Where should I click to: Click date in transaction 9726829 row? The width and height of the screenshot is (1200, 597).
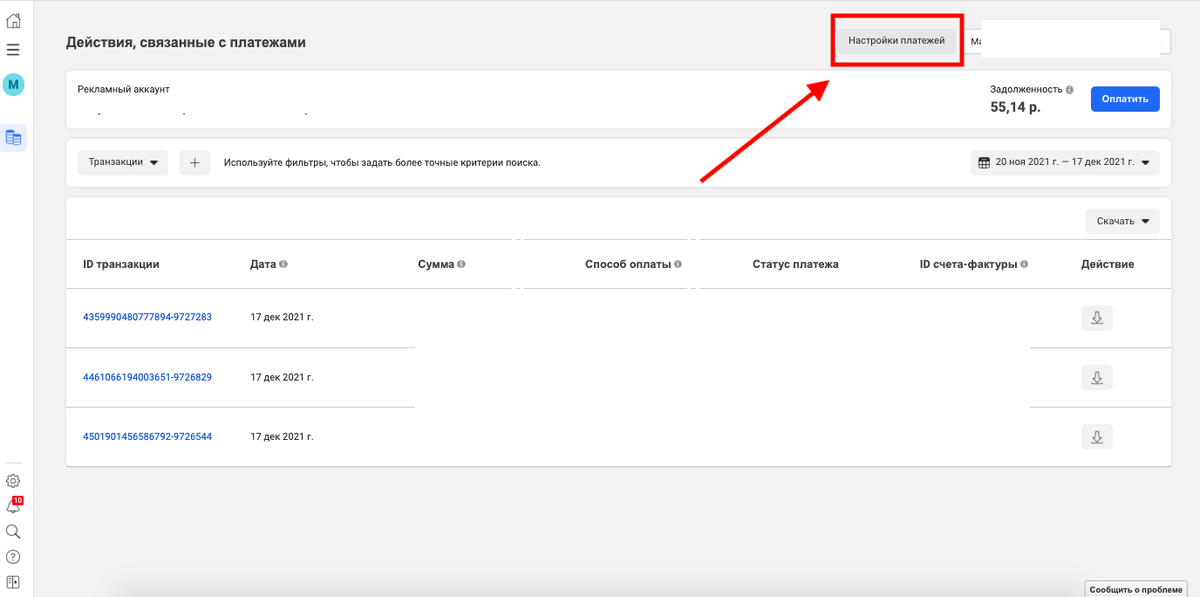click(x=282, y=377)
